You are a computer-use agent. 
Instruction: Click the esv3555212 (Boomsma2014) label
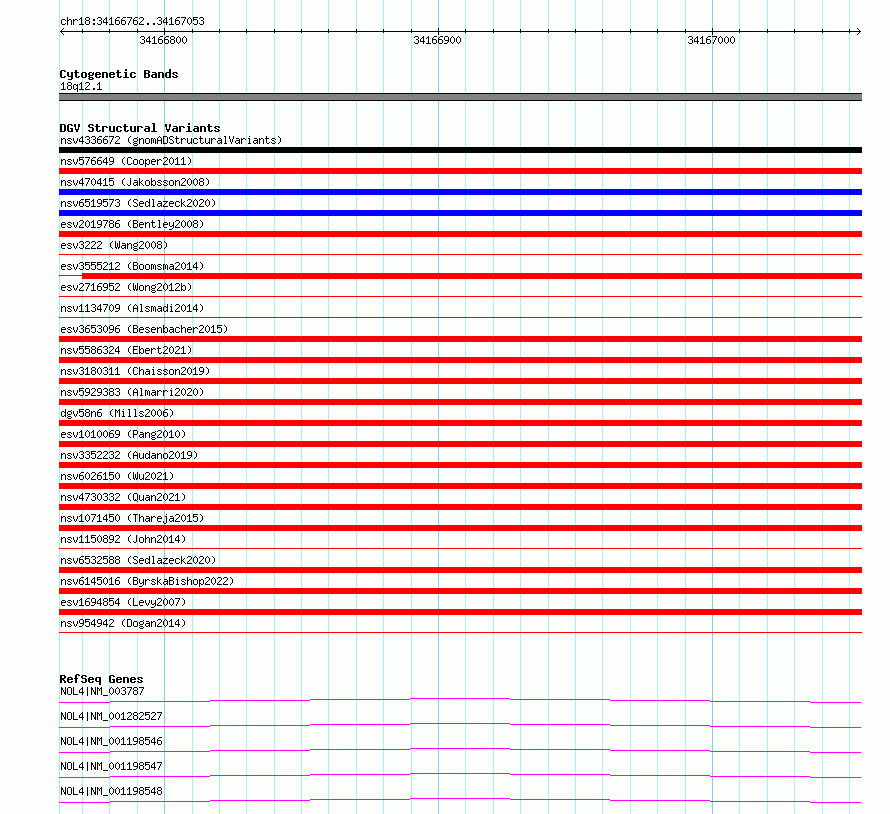pos(132,266)
